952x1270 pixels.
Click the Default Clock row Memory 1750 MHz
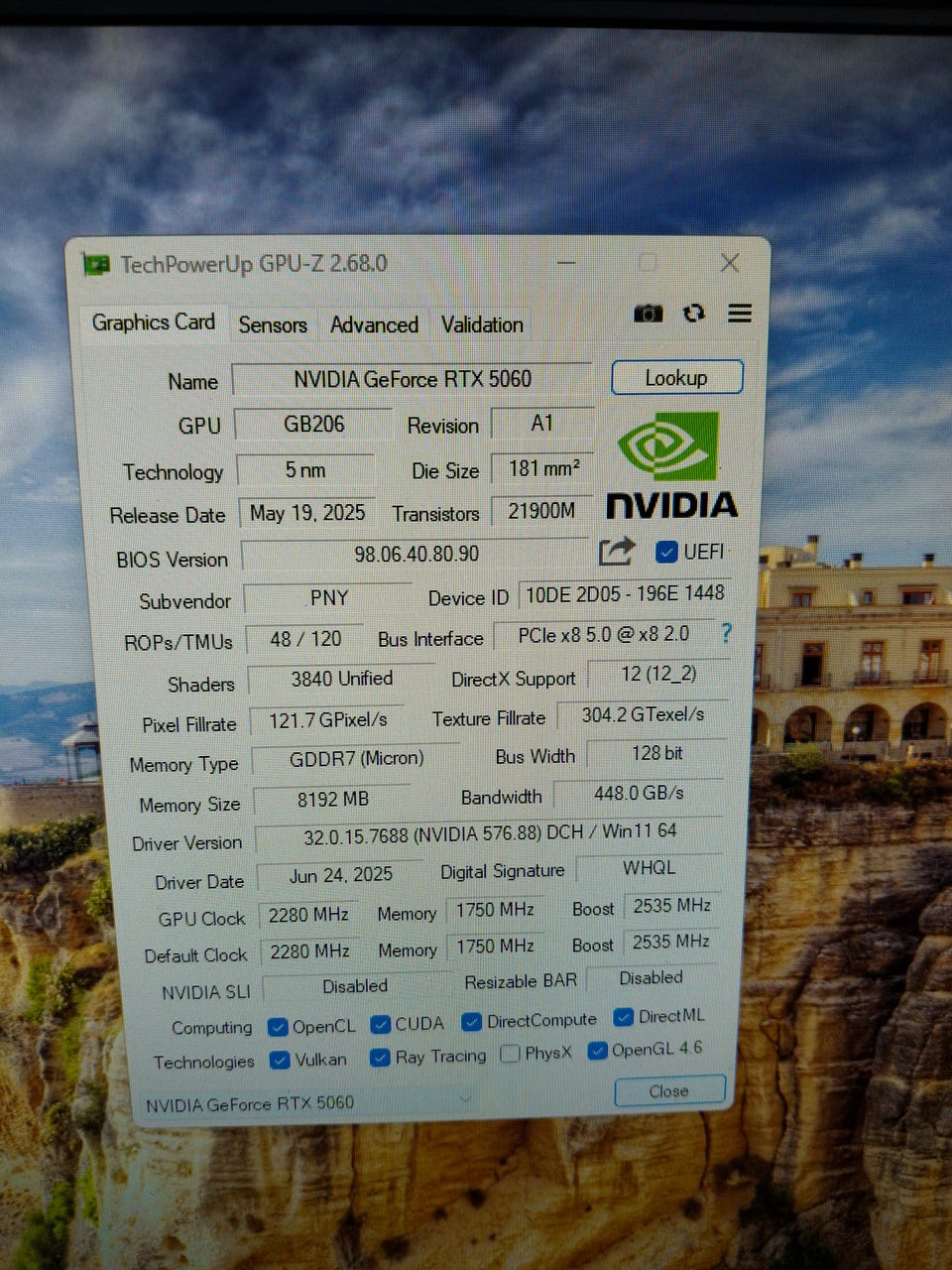(495, 948)
